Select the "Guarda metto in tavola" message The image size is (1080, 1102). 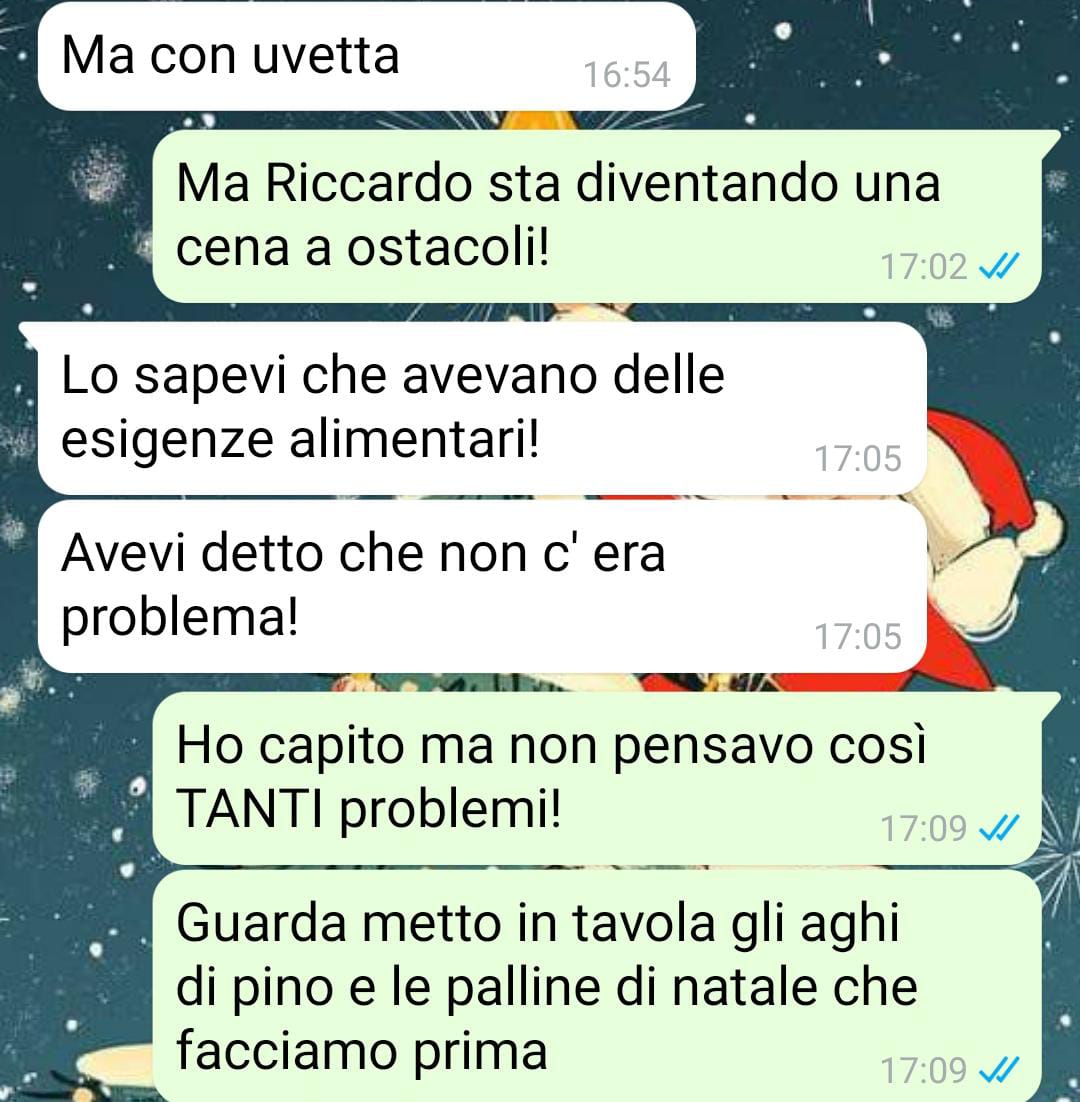(597, 986)
